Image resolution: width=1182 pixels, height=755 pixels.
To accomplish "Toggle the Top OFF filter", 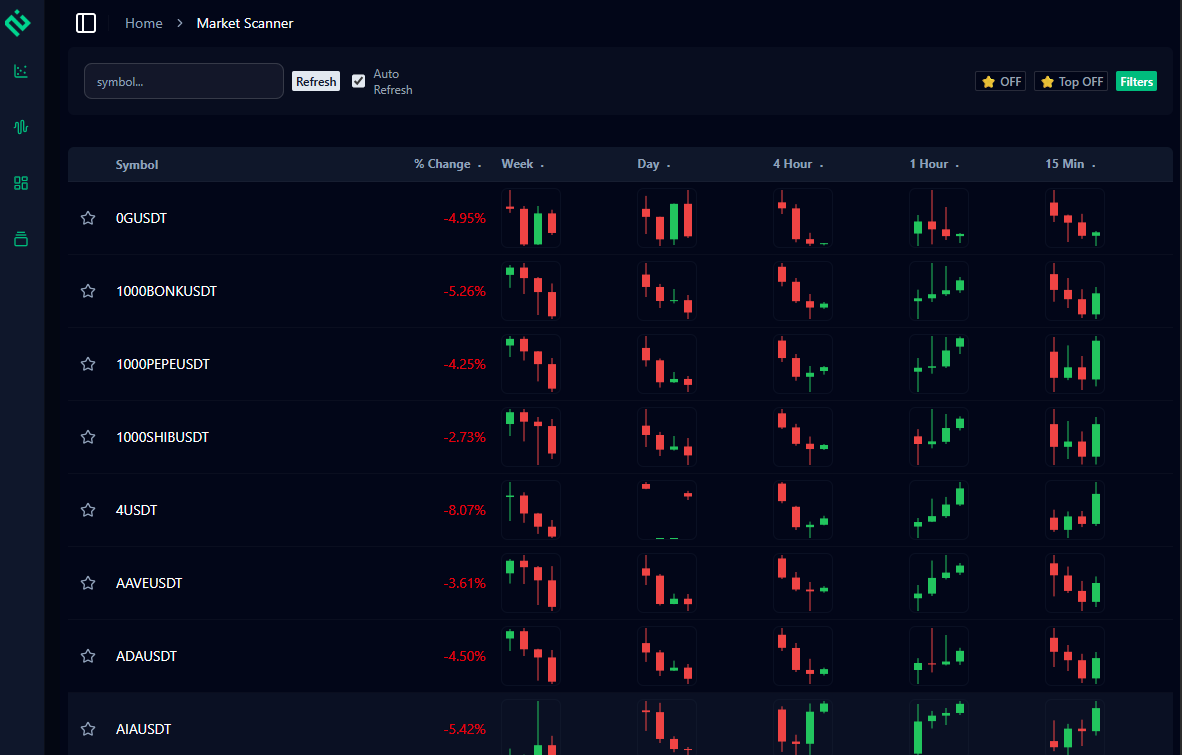I will (x=1070, y=81).
